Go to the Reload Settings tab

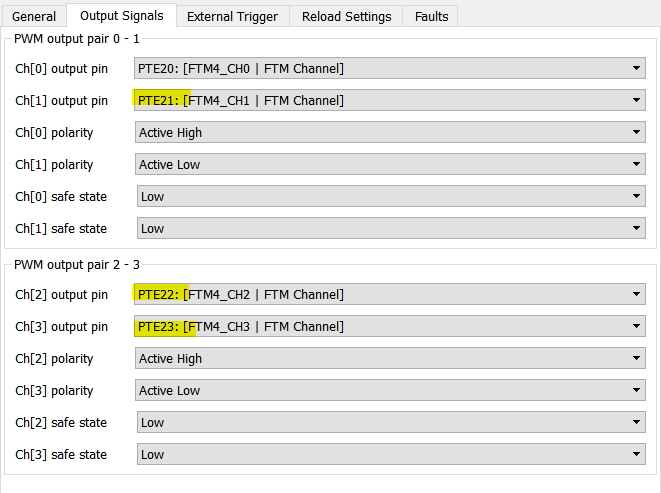pos(347,16)
